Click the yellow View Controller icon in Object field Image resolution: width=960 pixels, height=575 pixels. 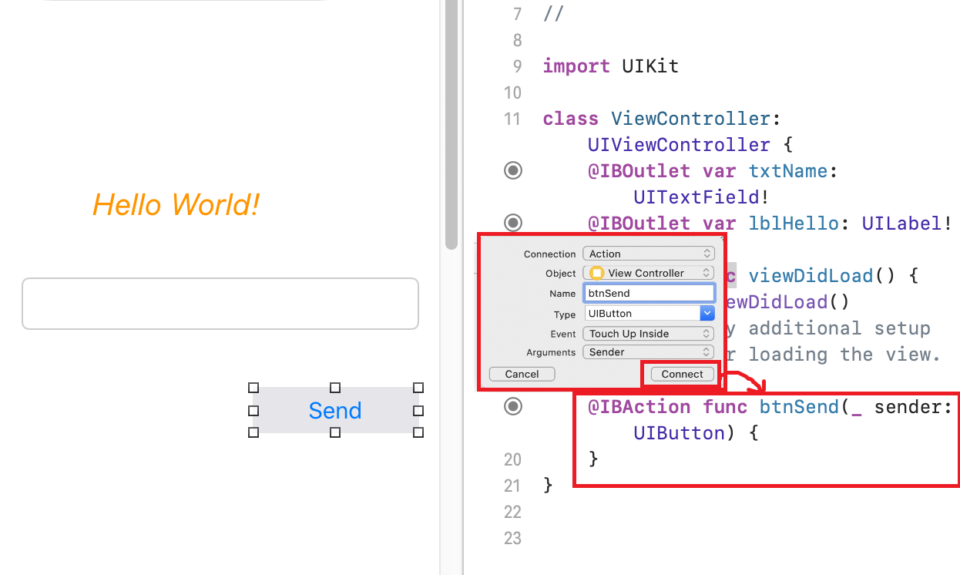[596, 272]
